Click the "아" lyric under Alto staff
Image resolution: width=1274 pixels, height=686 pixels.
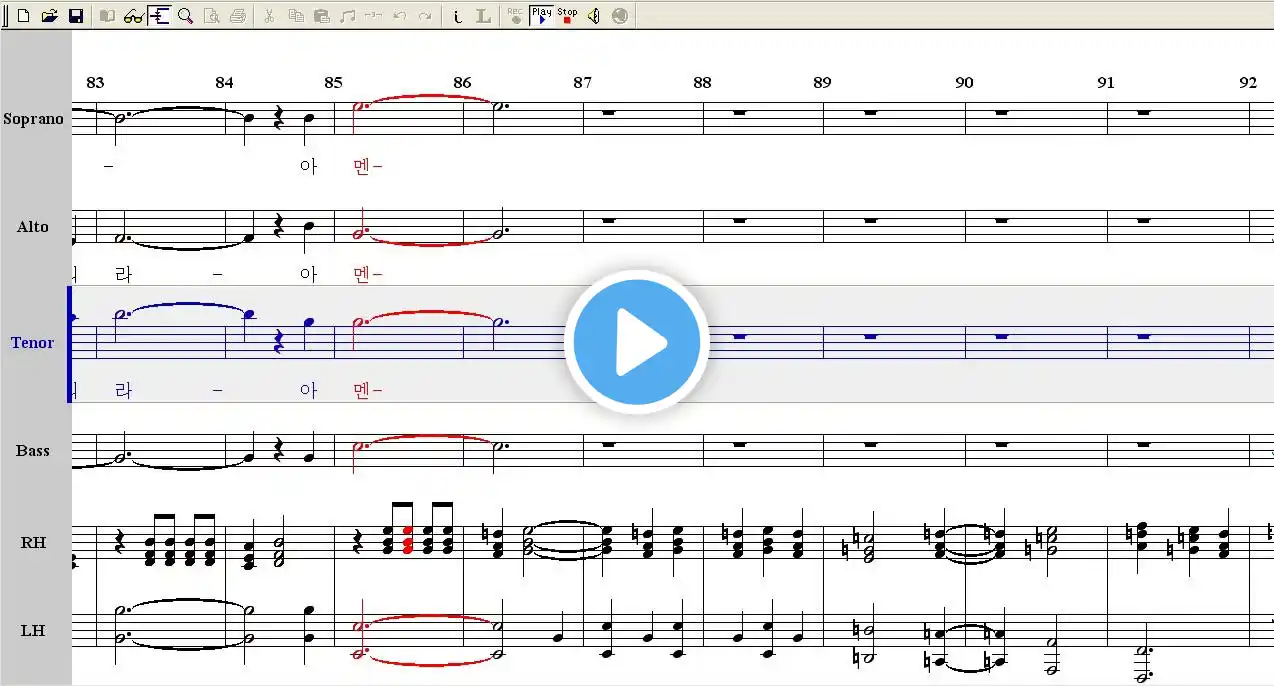click(308, 274)
